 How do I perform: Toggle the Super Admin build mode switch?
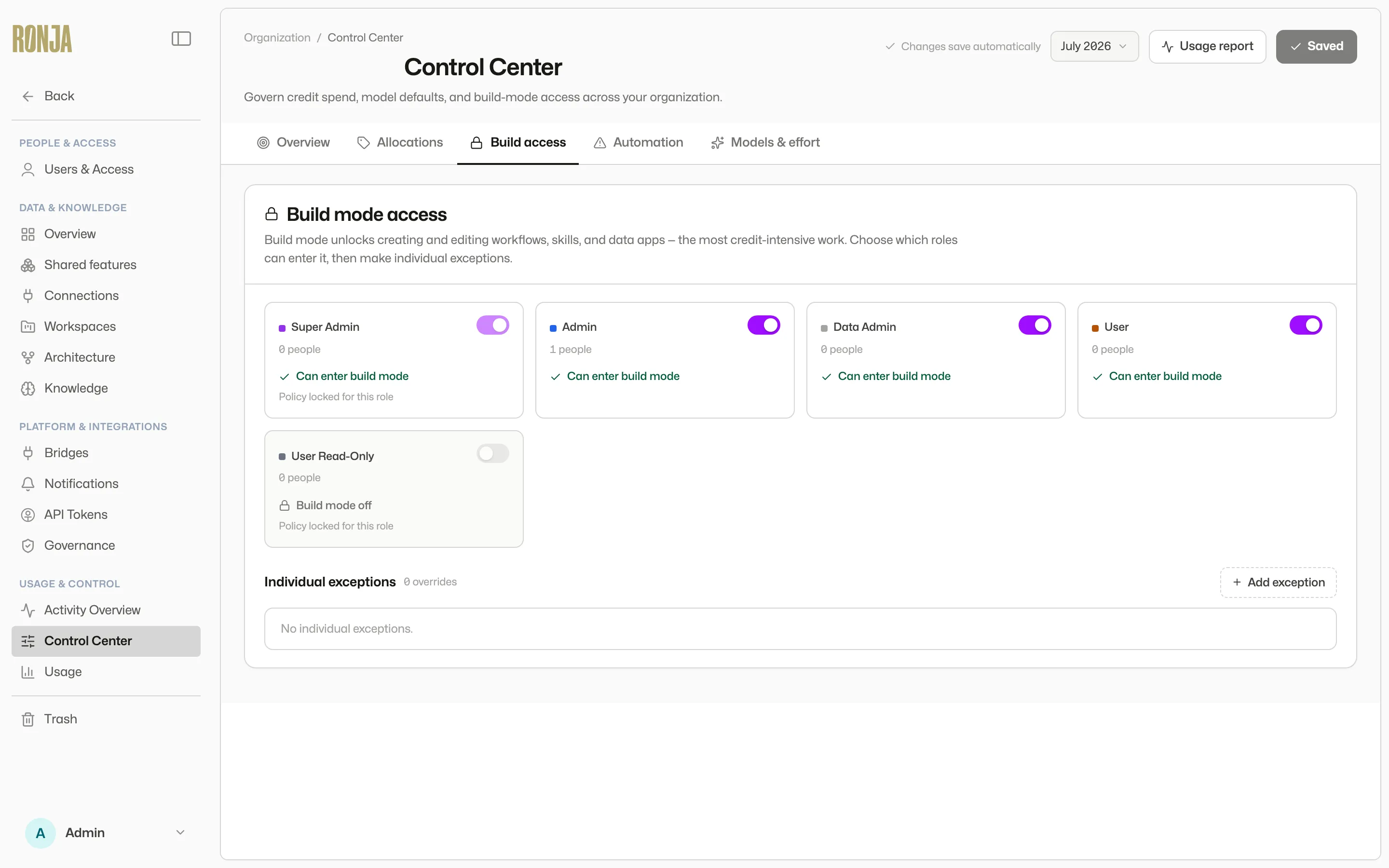[x=492, y=325]
